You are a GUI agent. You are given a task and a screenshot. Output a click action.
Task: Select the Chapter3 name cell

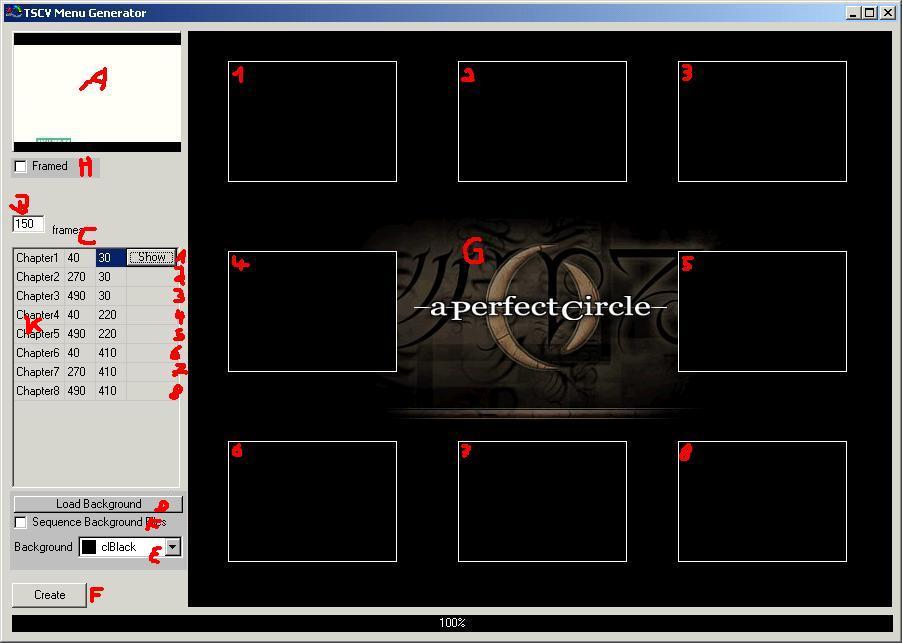pos(39,296)
